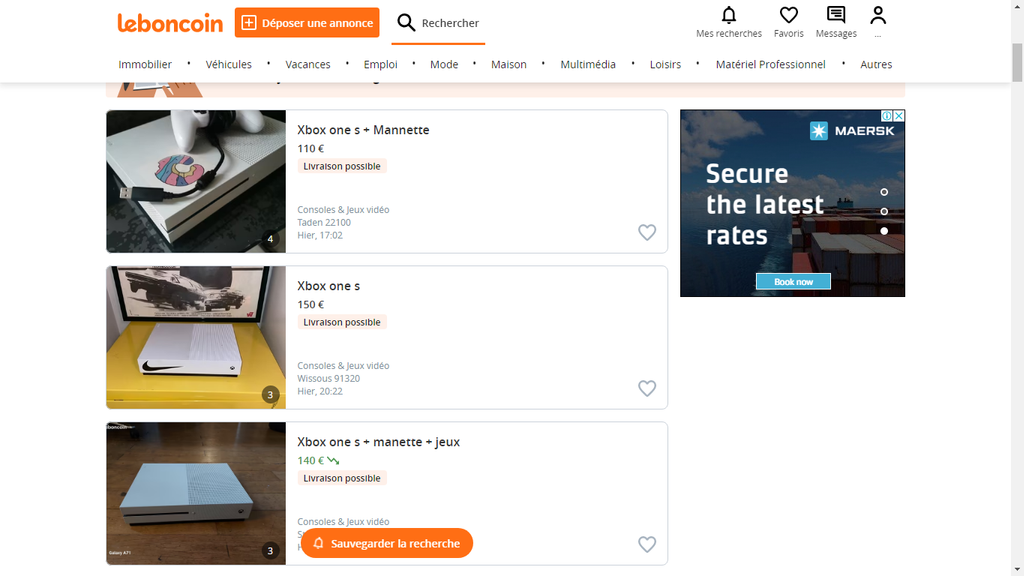This screenshot has height=576, width=1024.
Task: Click Sauvegarder la recherche button
Action: [386, 543]
